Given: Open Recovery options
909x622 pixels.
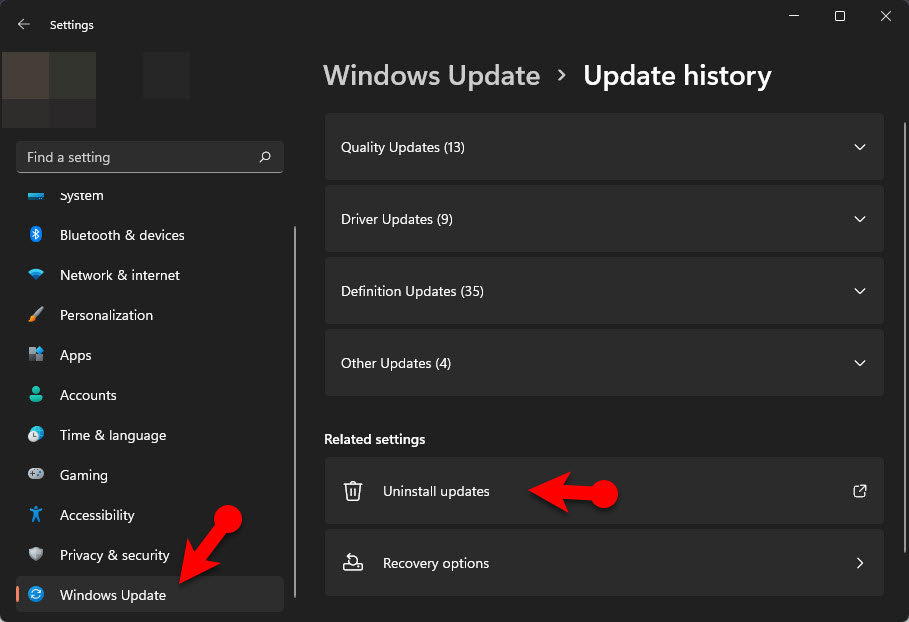Looking at the screenshot, I should tap(604, 563).
